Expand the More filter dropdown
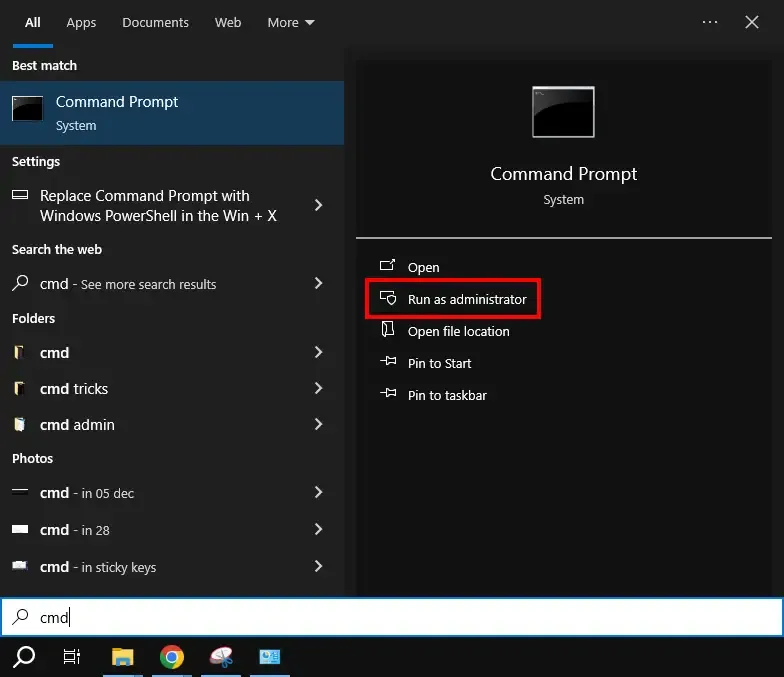 291,22
